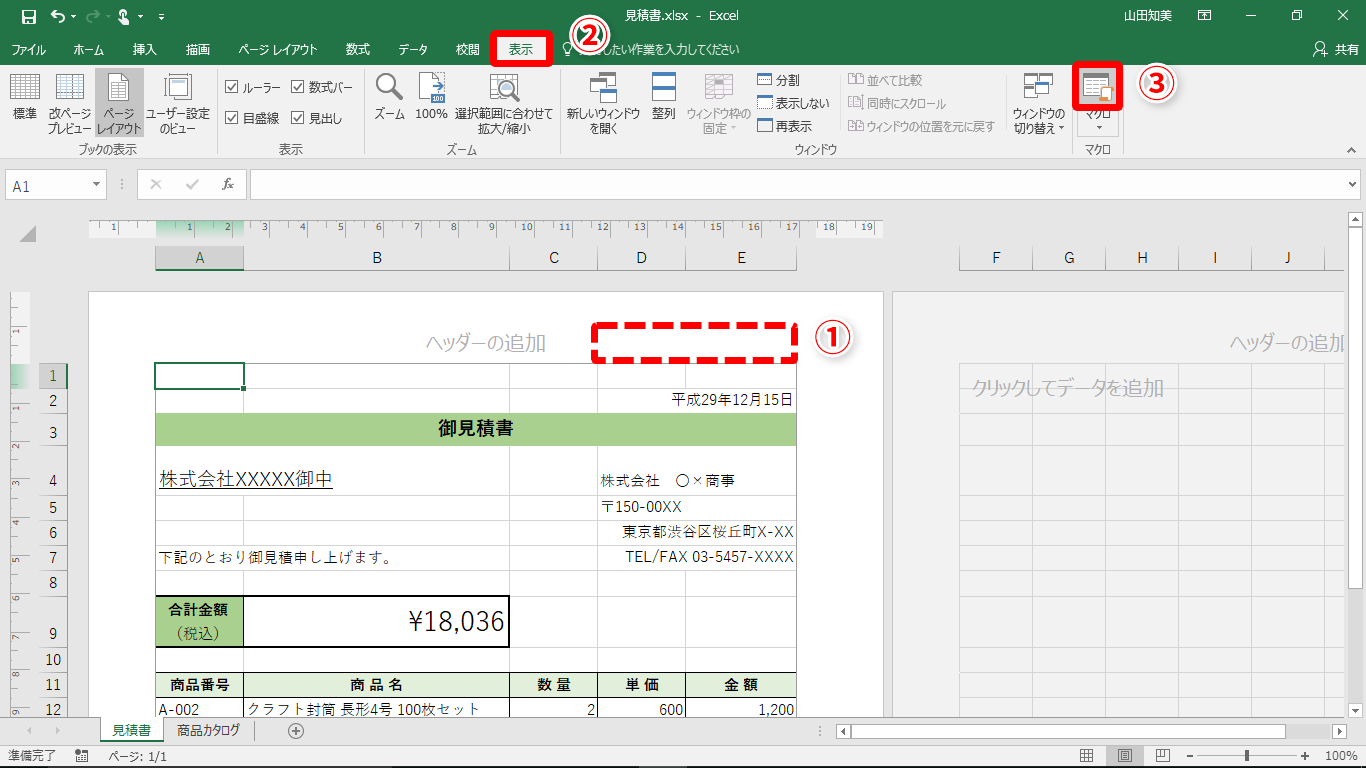Uncheck the 数式バー checkbox

tap(298, 88)
